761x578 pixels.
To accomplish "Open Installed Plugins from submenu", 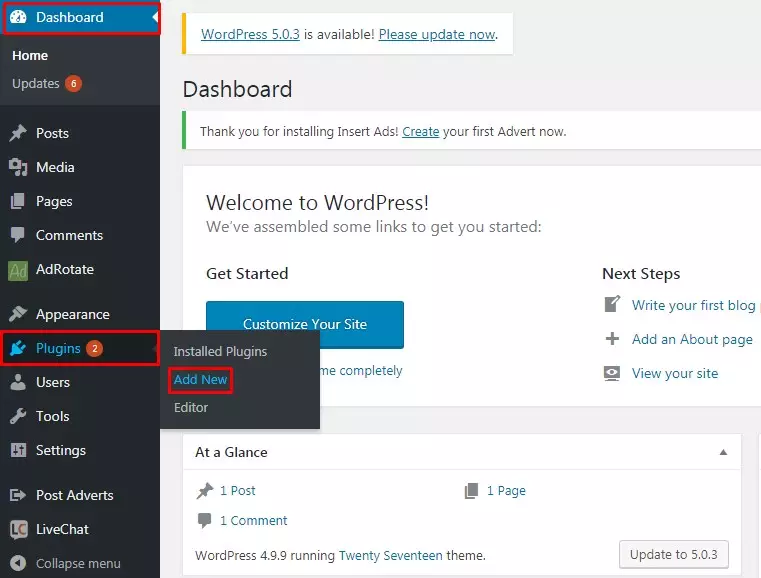I will pyautogui.click(x=220, y=352).
